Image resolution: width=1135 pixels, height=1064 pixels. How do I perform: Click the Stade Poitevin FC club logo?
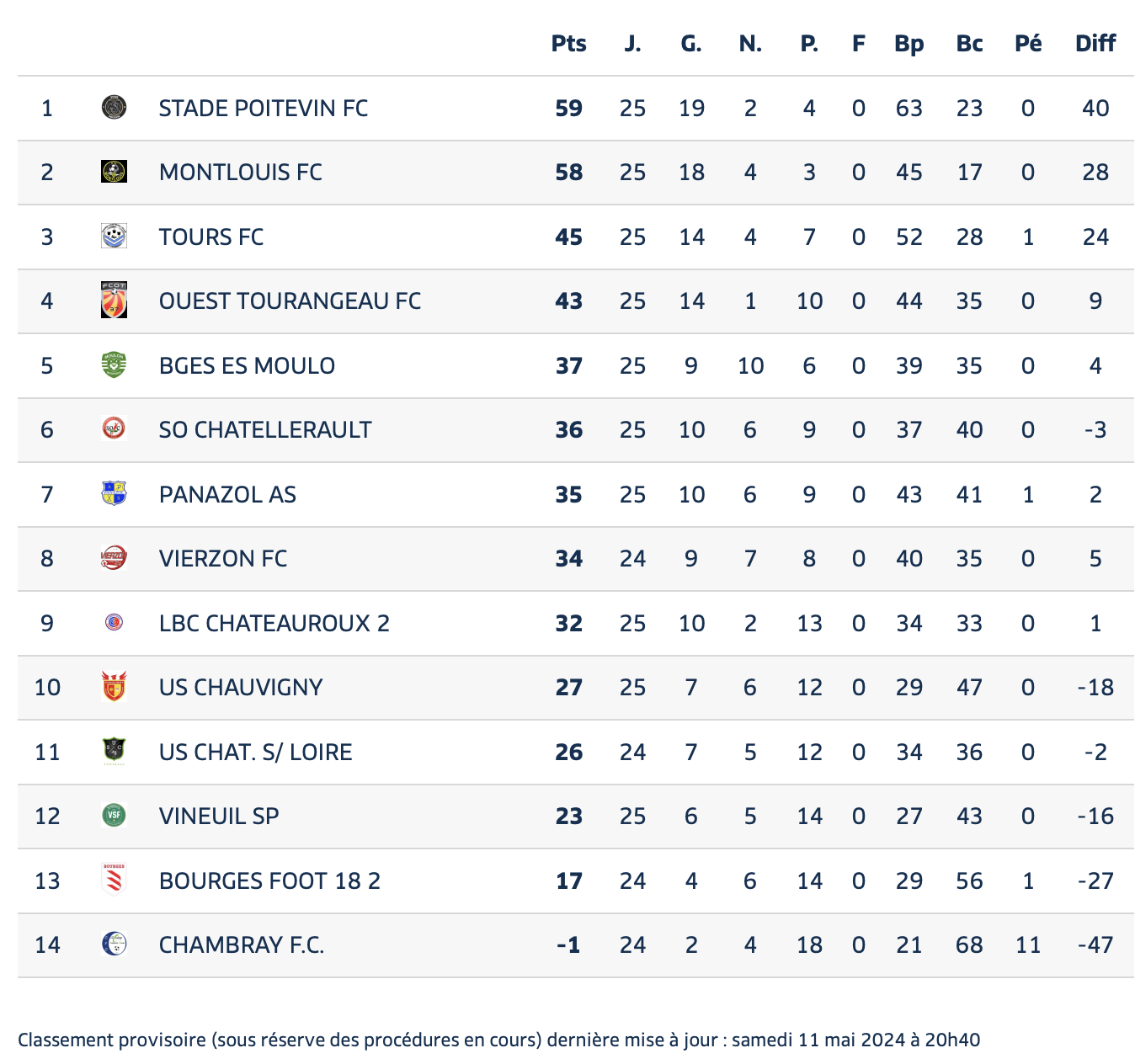tap(114, 108)
